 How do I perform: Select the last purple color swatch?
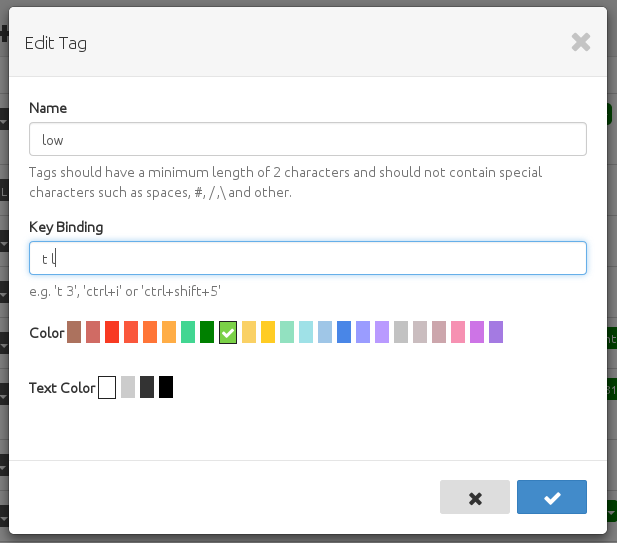click(x=496, y=332)
